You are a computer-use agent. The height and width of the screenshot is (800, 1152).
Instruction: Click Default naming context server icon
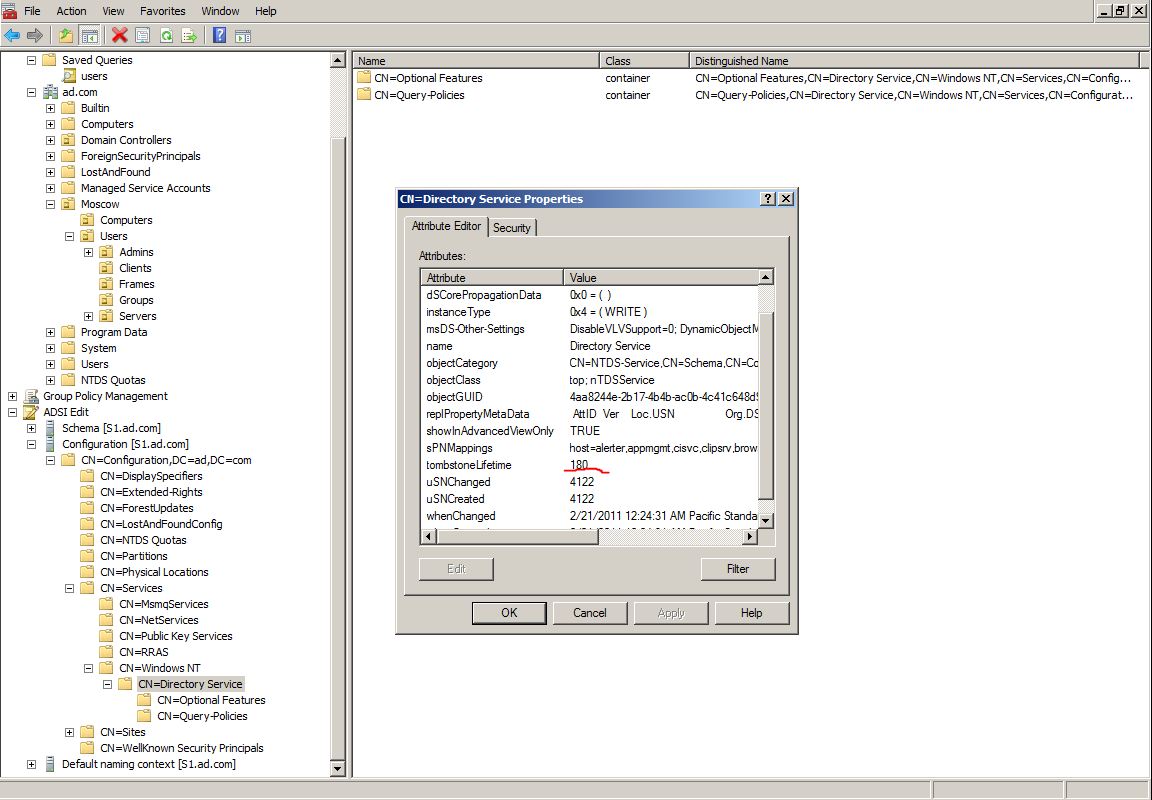(x=50, y=764)
